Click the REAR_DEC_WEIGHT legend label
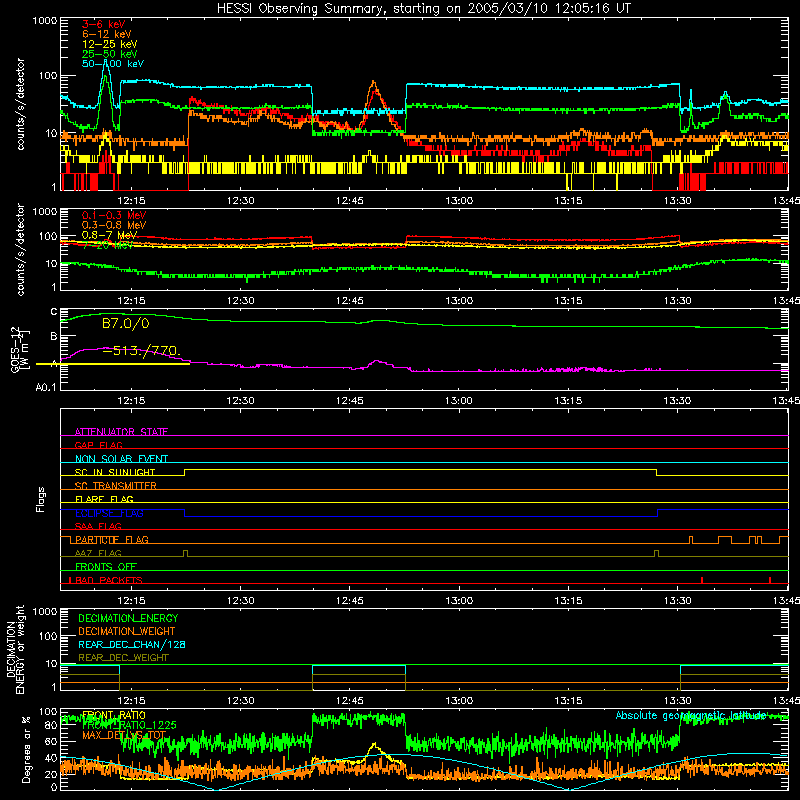 tap(123, 658)
